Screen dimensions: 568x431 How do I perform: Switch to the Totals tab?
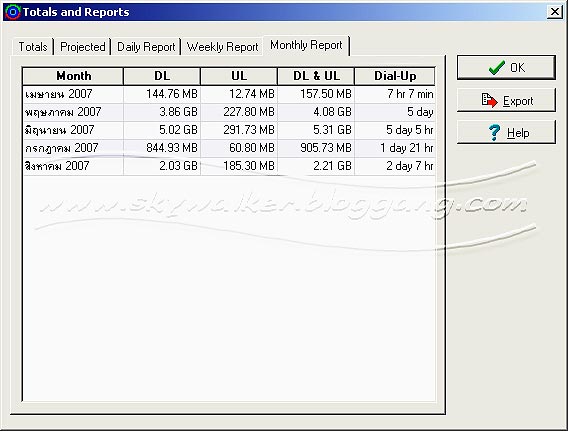pyautogui.click(x=33, y=47)
